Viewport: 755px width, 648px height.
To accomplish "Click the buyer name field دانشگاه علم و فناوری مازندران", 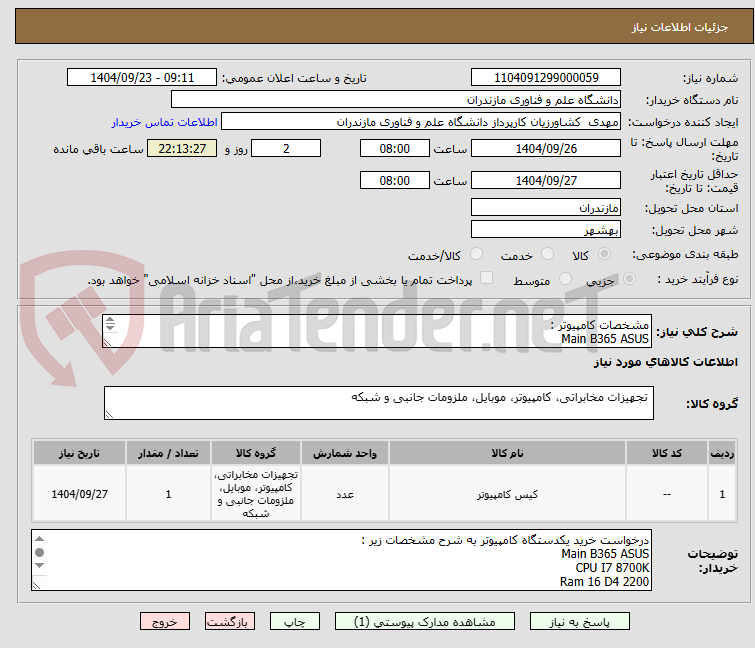I will point(396,100).
